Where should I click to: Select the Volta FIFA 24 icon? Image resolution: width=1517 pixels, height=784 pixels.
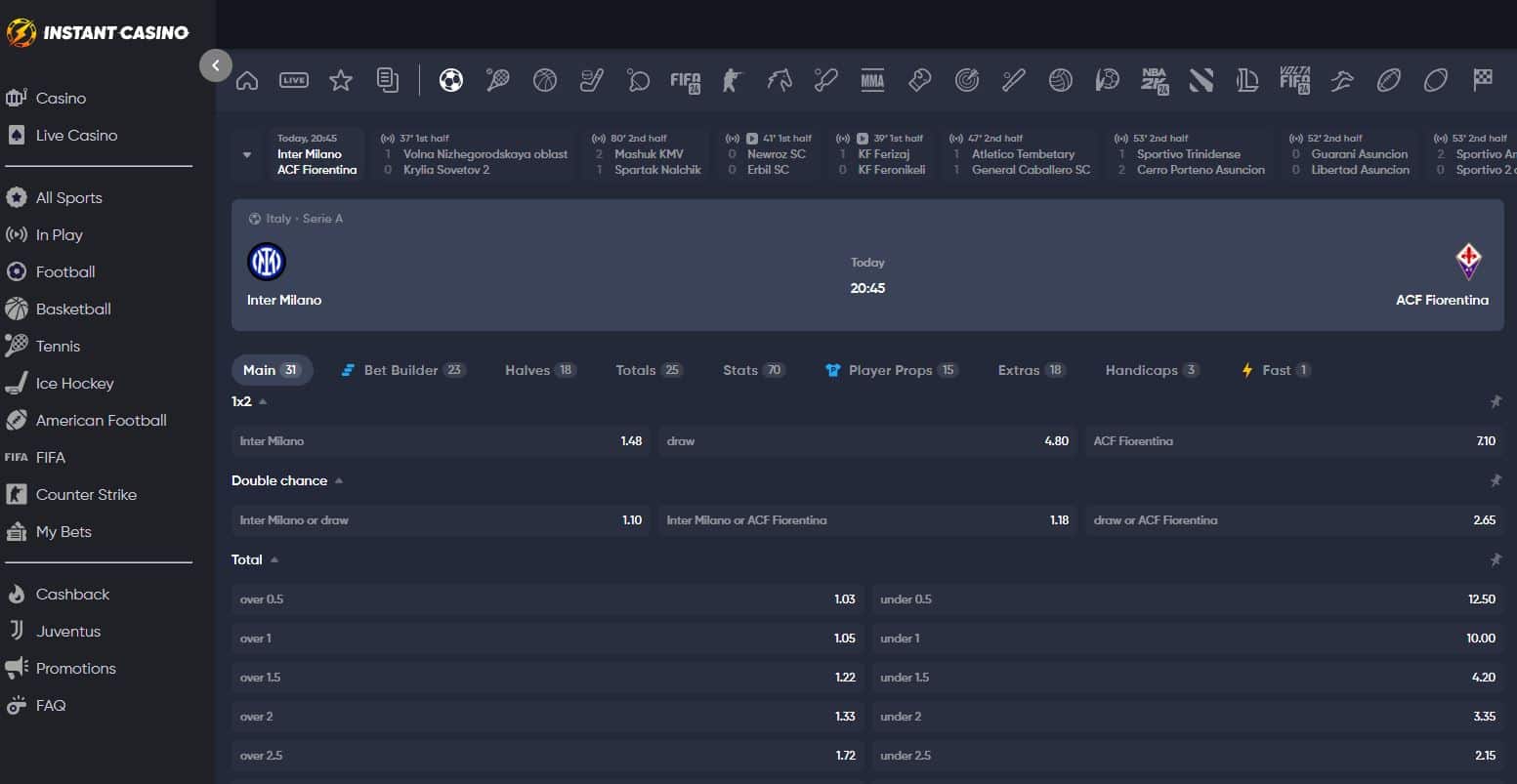1294,80
